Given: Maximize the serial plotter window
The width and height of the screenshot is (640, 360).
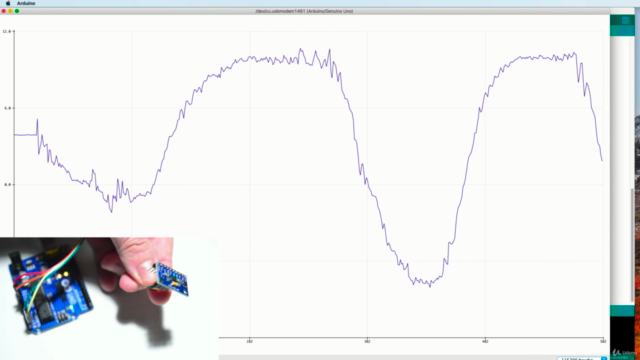Looking at the screenshot, I should (x=17, y=11).
